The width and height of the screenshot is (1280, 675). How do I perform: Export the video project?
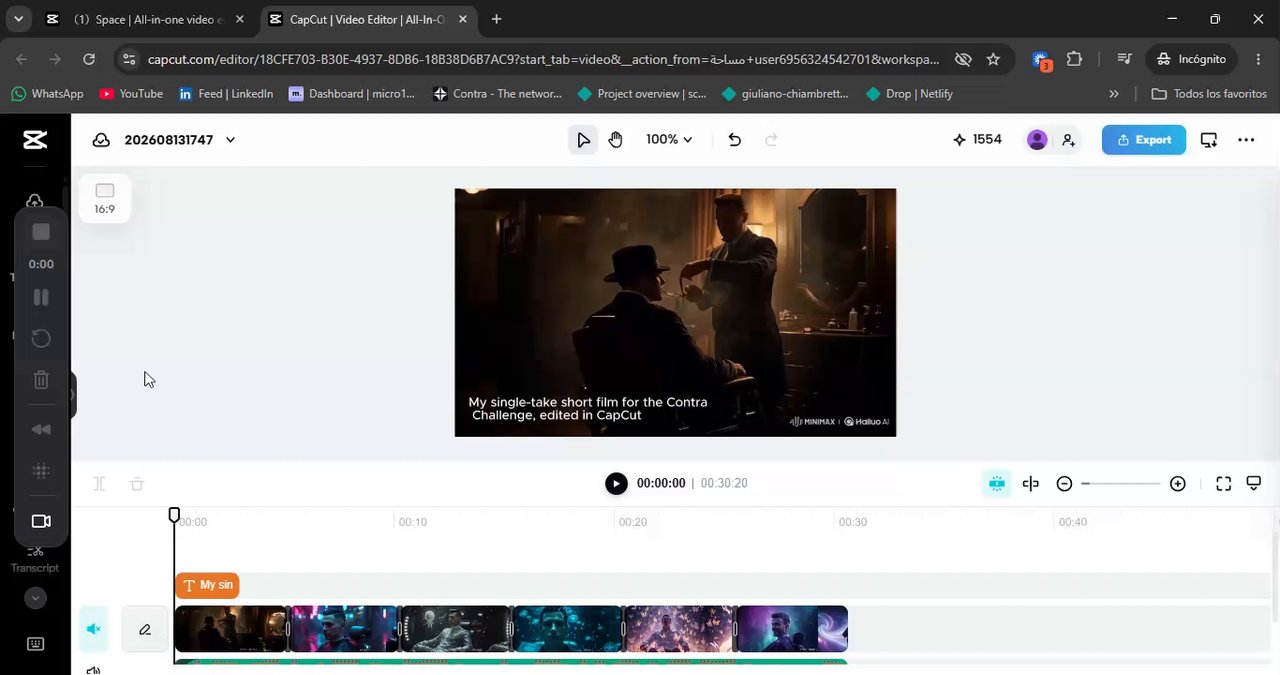[x=1144, y=140]
